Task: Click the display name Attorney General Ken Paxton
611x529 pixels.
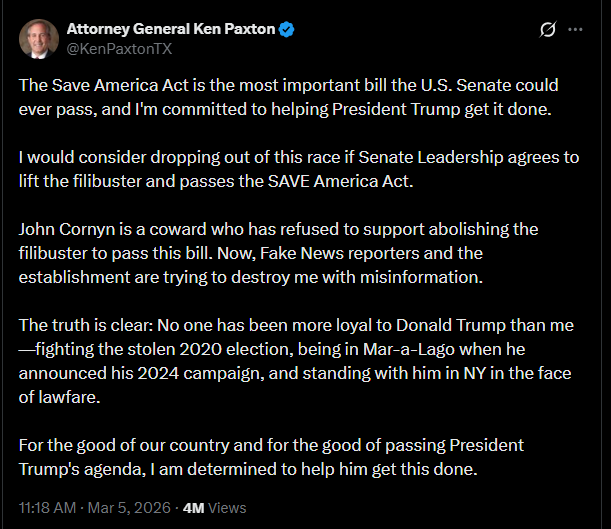Action: pyautogui.click(x=169, y=28)
